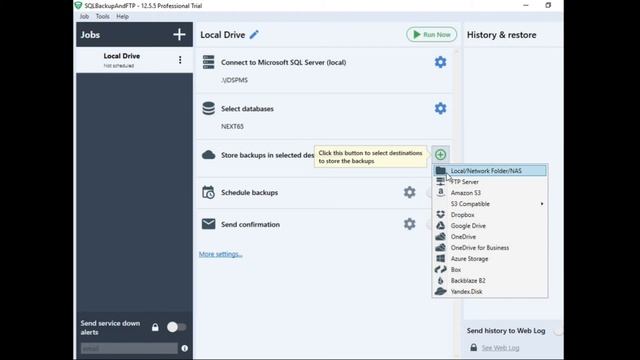This screenshot has height=360, width=640.
Task: Click the schedule calendar icon
Action: tap(209, 192)
